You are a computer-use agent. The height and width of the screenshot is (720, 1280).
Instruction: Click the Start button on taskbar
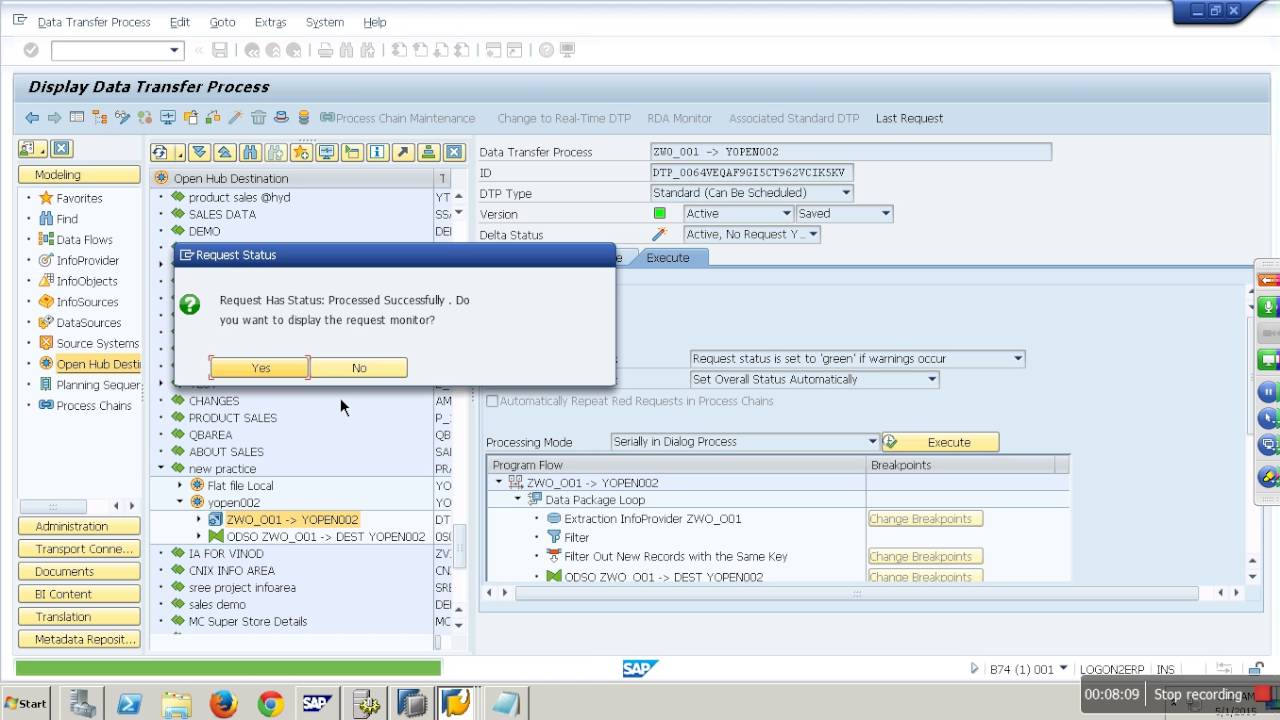pyautogui.click(x=26, y=703)
